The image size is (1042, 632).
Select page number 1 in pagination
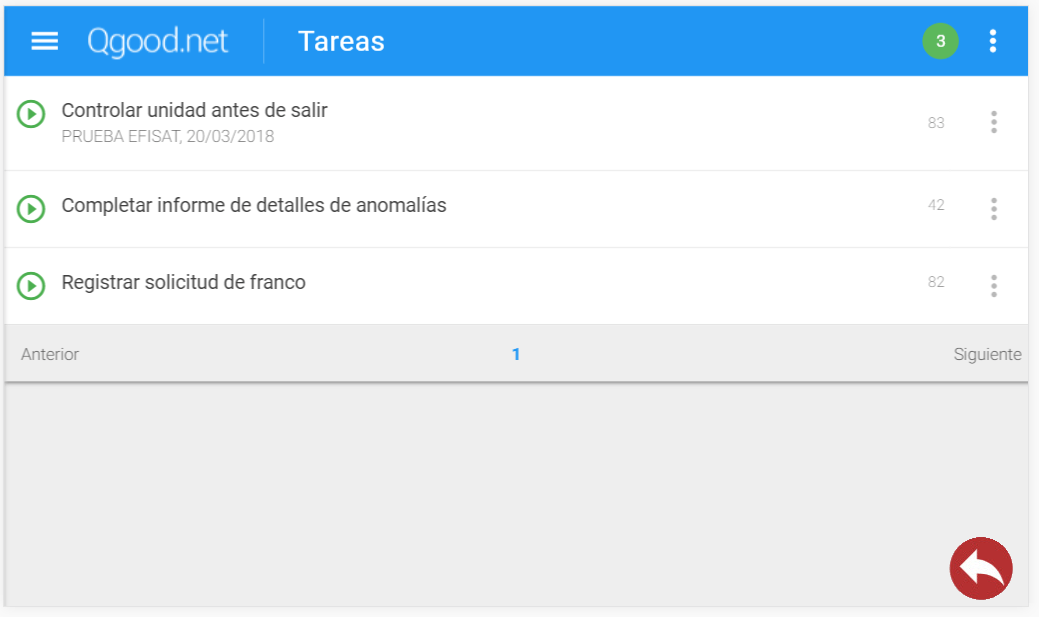coord(516,354)
